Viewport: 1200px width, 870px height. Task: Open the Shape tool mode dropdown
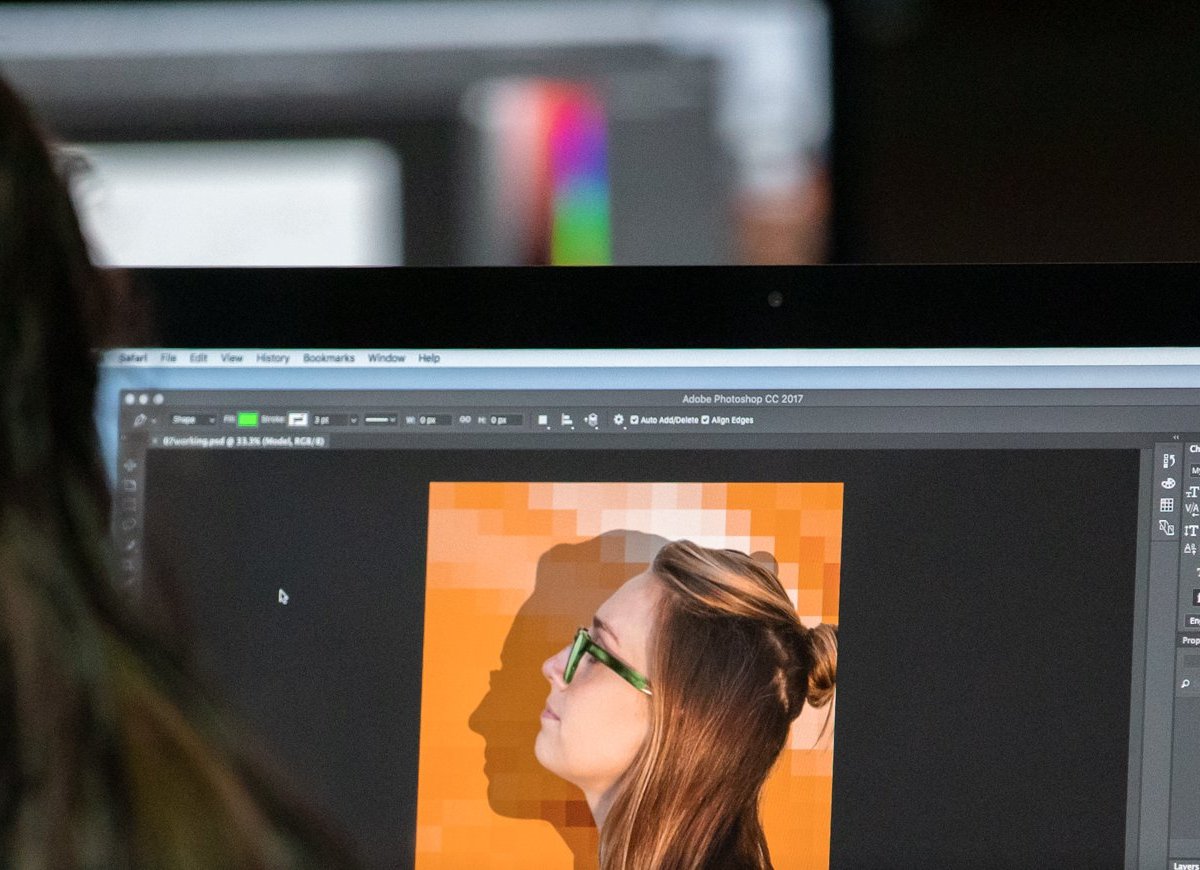click(193, 420)
